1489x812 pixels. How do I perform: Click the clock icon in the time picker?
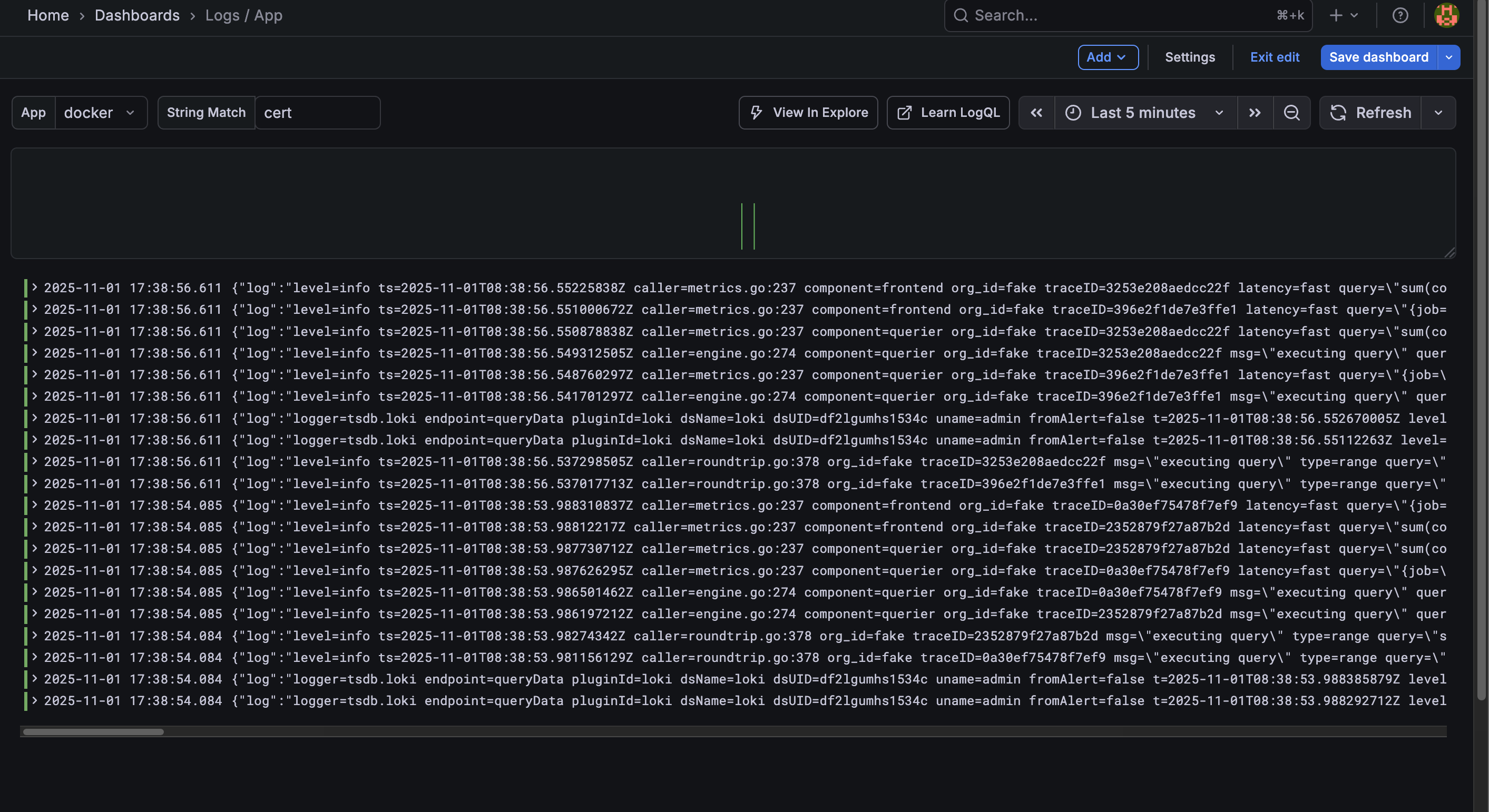[x=1073, y=113]
